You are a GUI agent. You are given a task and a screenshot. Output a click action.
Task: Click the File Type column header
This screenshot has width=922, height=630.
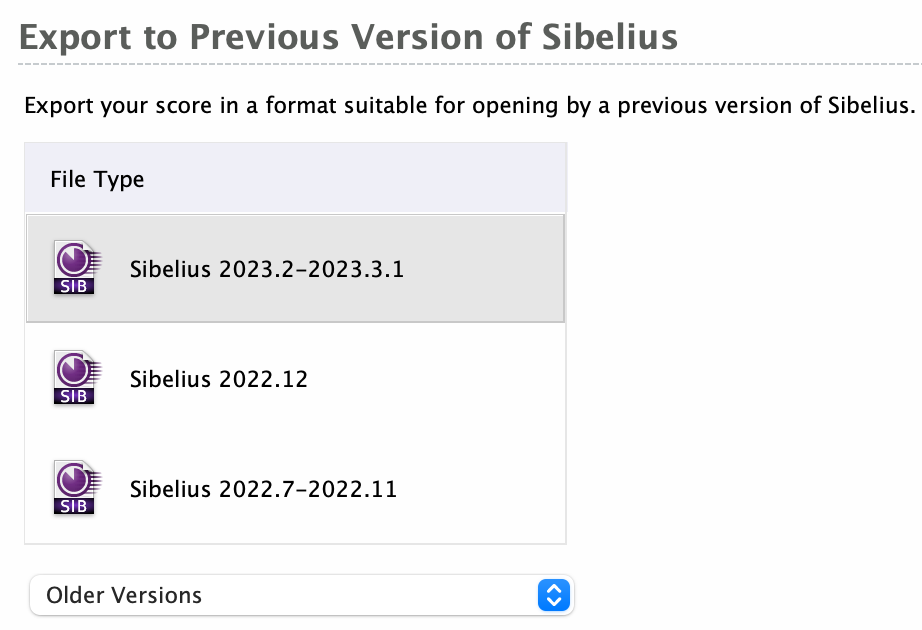click(x=97, y=179)
